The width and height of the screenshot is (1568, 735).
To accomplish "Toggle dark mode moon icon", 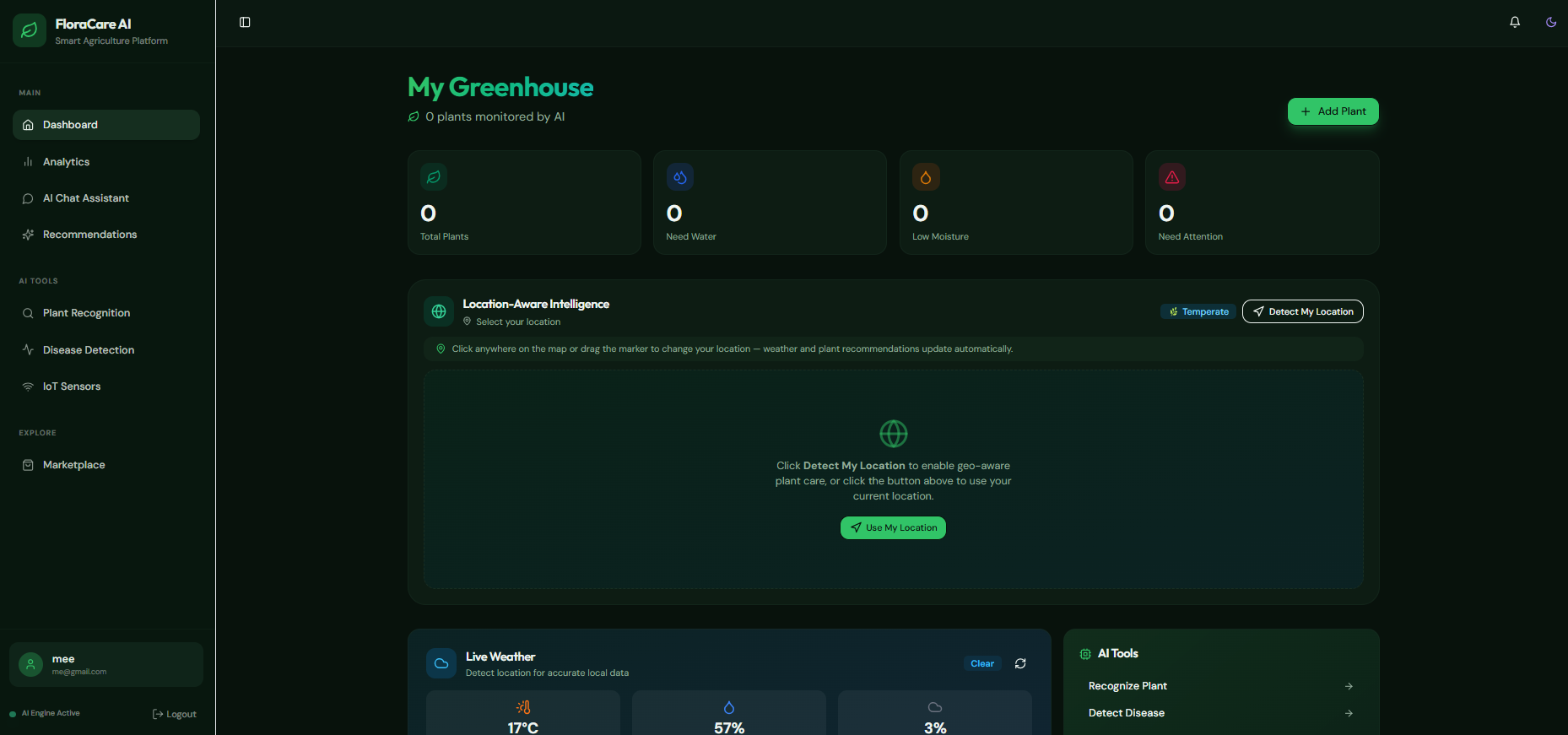I will pyautogui.click(x=1551, y=22).
